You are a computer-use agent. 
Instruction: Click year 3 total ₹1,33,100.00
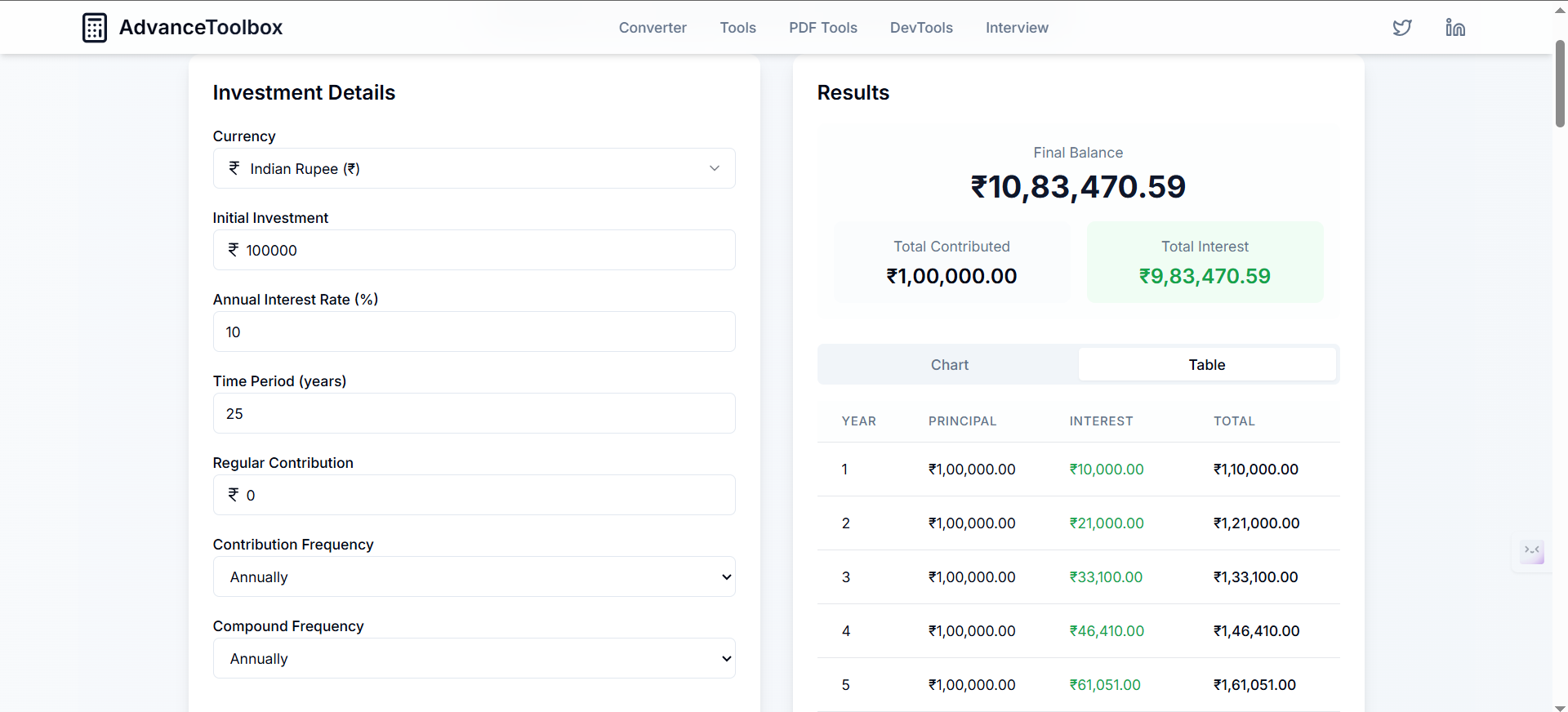1256,577
